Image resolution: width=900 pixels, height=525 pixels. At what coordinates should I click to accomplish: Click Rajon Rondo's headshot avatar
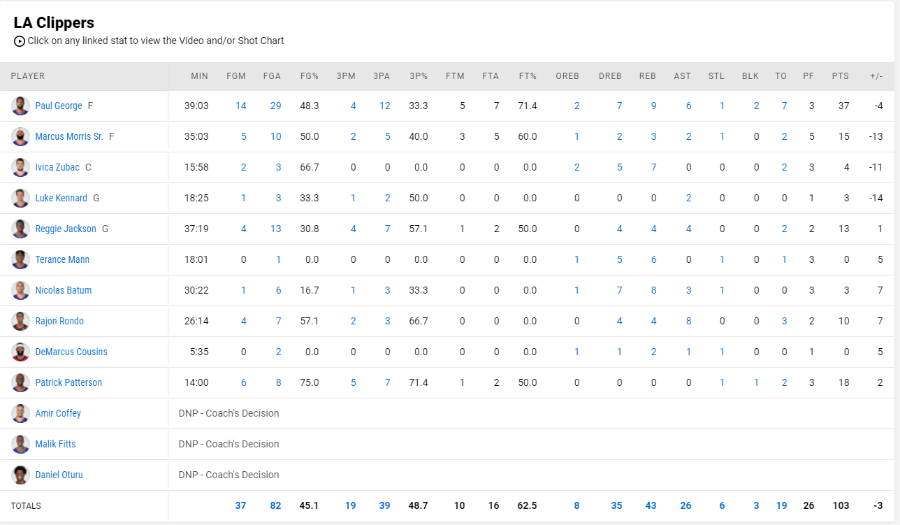20,321
